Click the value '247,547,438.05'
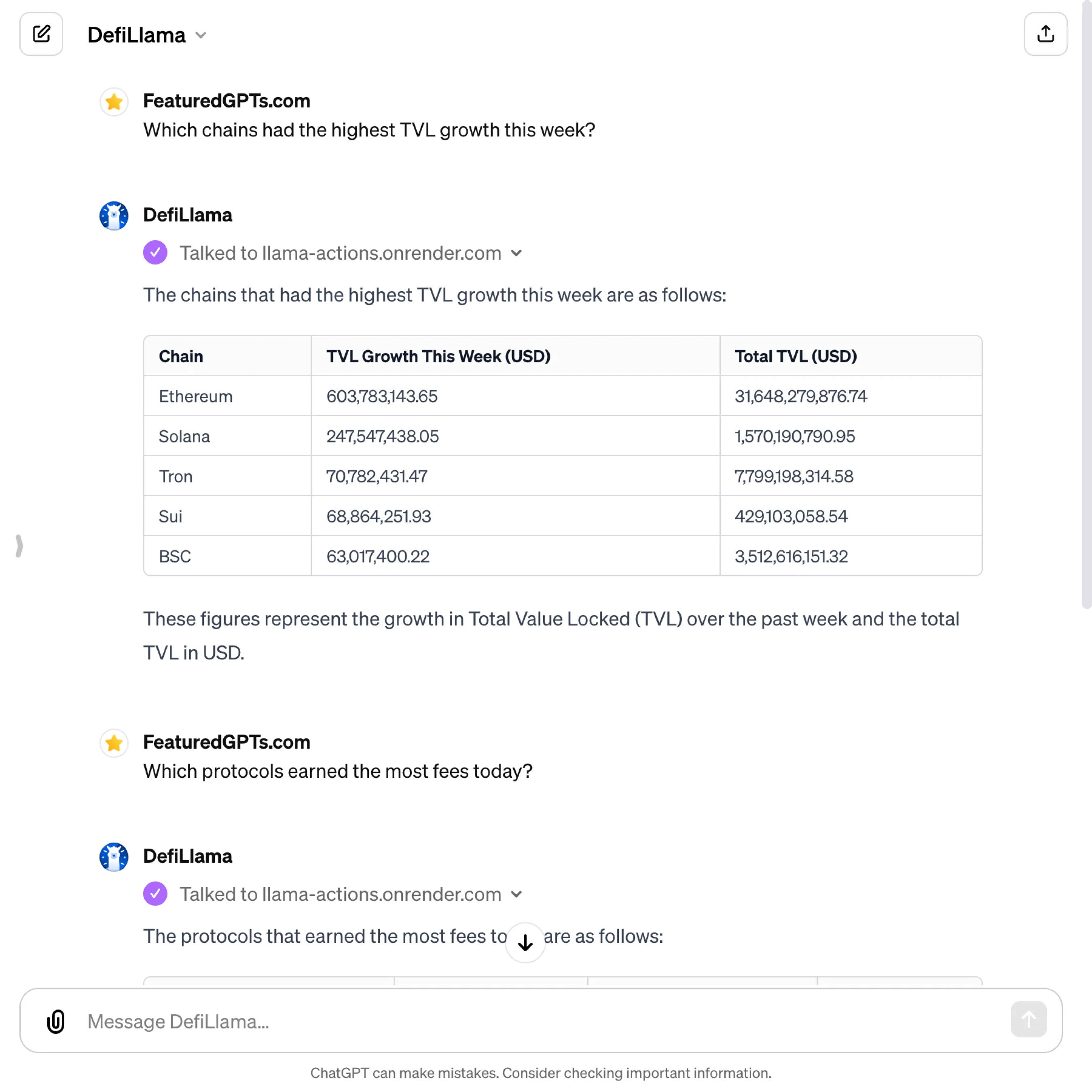This screenshot has width=1092, height=1092. tap(383, 436)
